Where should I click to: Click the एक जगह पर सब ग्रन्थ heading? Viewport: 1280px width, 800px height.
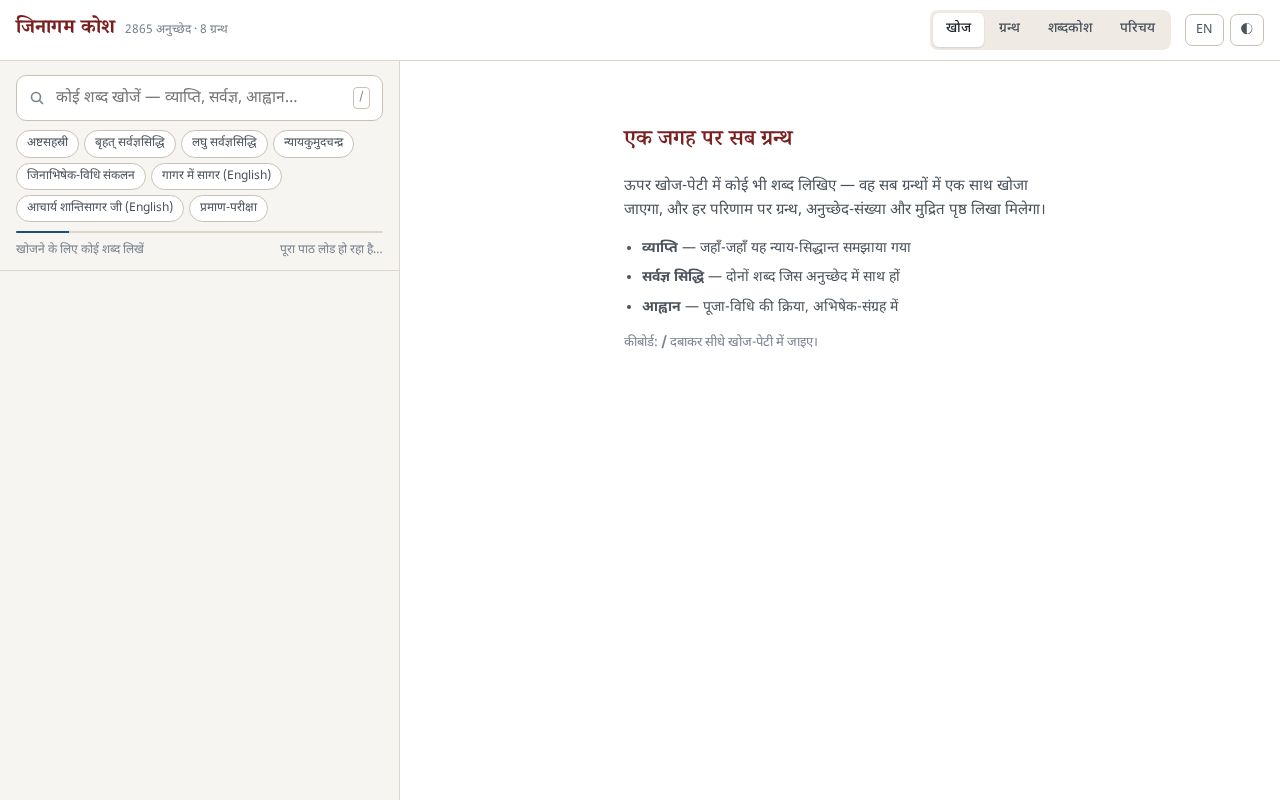click(x=708, y=139)
